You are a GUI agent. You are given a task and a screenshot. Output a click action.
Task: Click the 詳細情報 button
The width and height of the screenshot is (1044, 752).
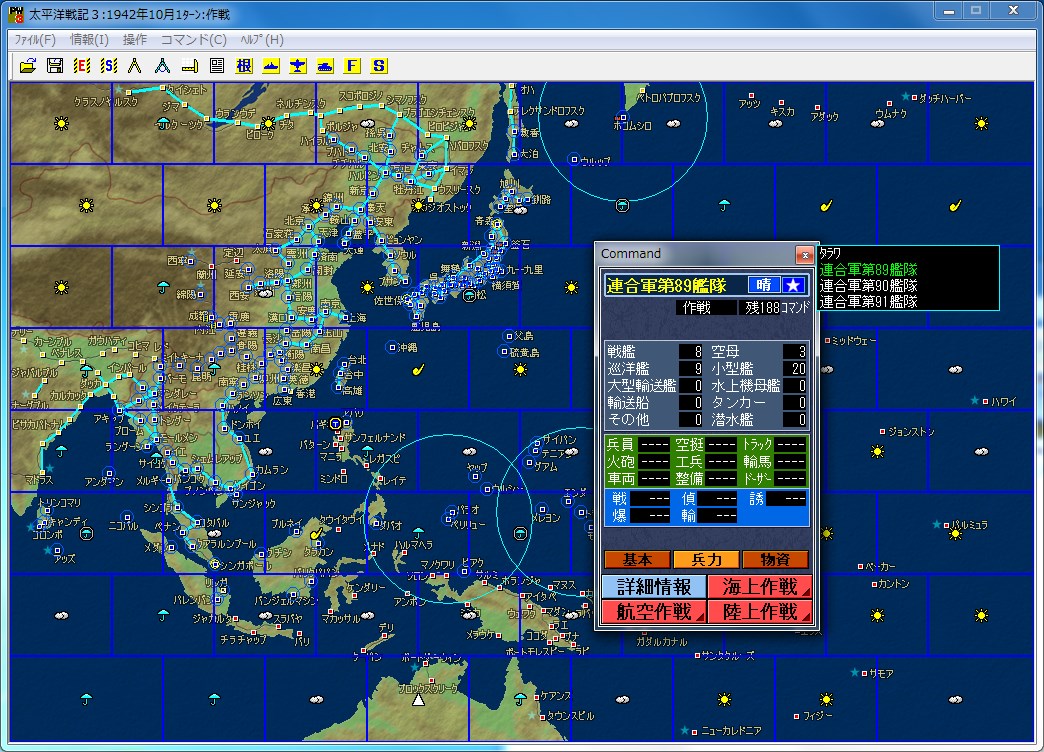(x=654, y=587)
